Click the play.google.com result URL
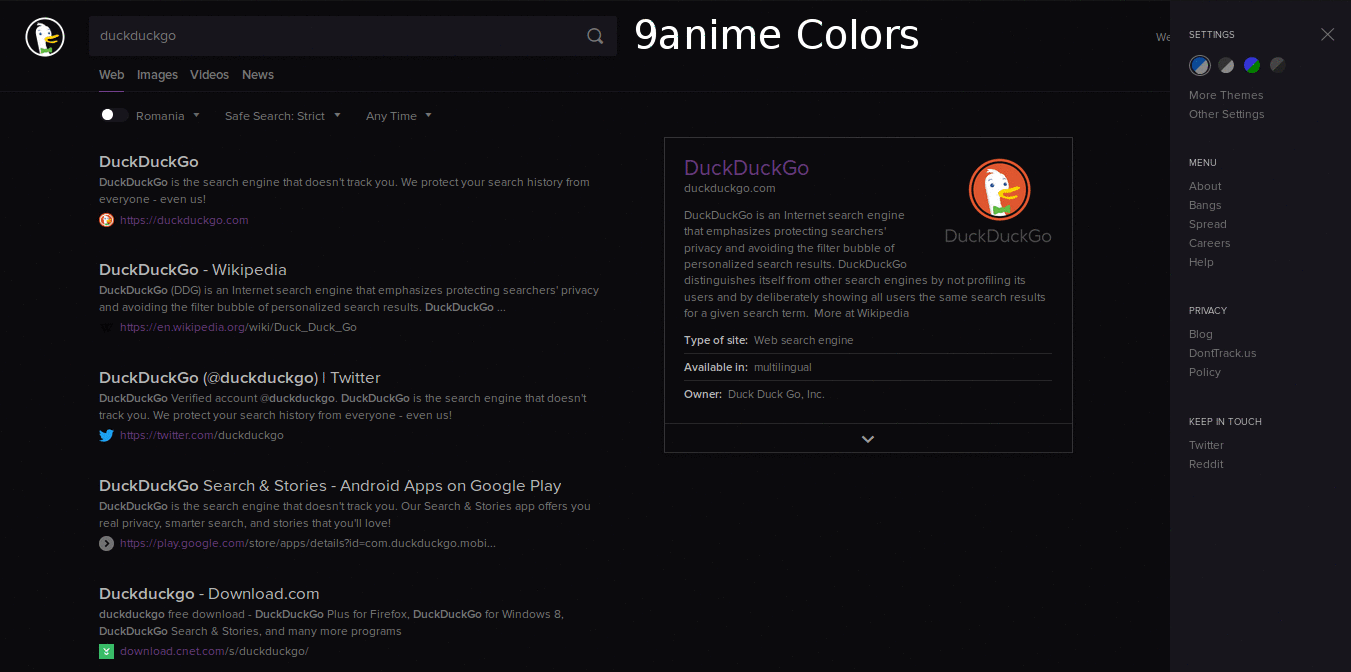Image resolution: width=1351 pixels, height=672 pixels. [x=308, y=543]
